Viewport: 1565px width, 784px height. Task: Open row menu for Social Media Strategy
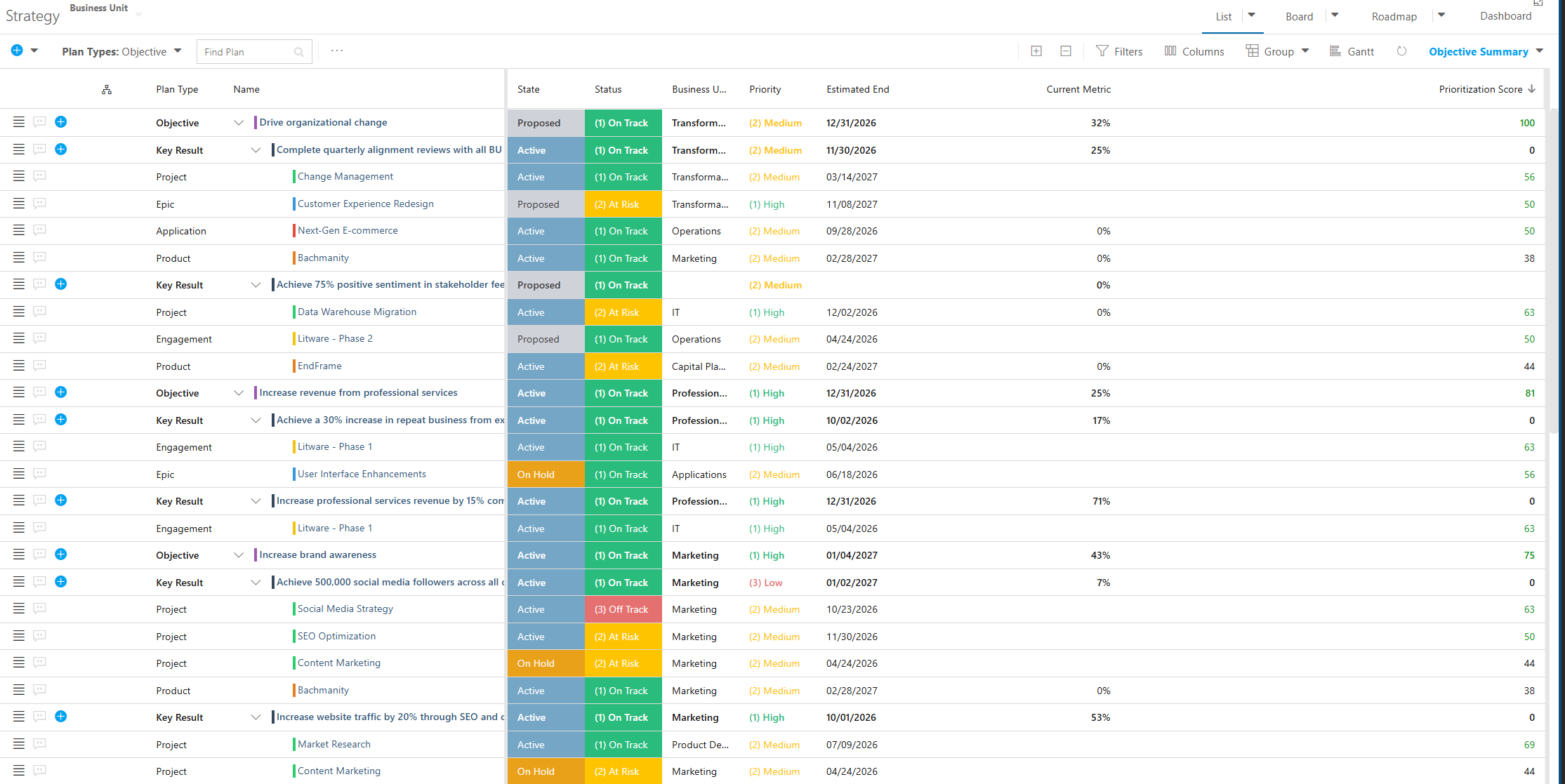19,609
